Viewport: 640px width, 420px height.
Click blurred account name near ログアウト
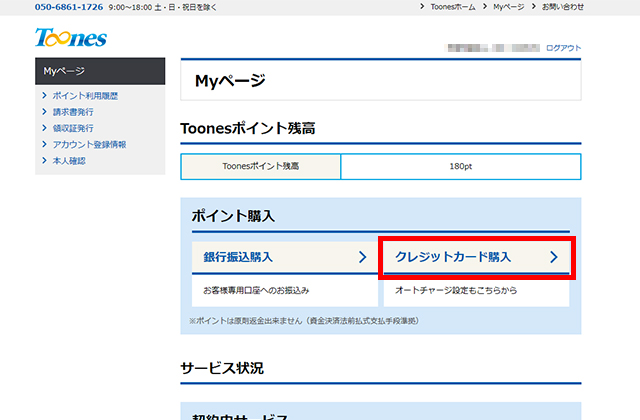click(x=493, y=48)
